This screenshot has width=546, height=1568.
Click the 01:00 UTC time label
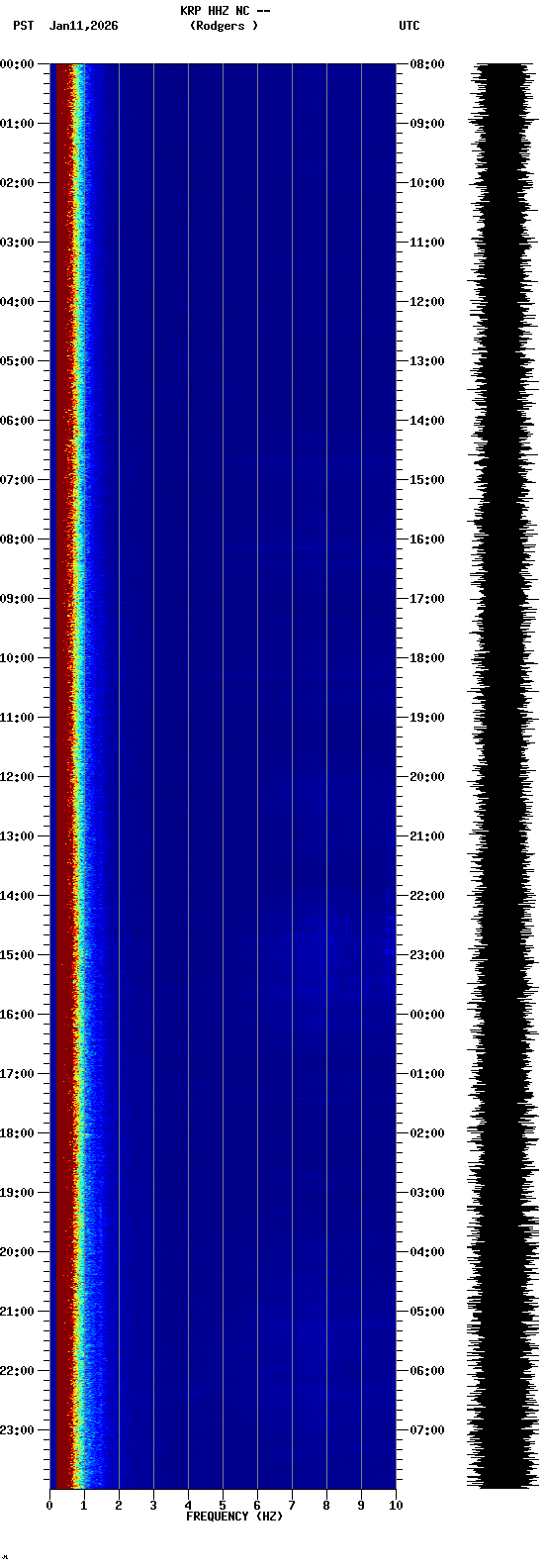427,1074
